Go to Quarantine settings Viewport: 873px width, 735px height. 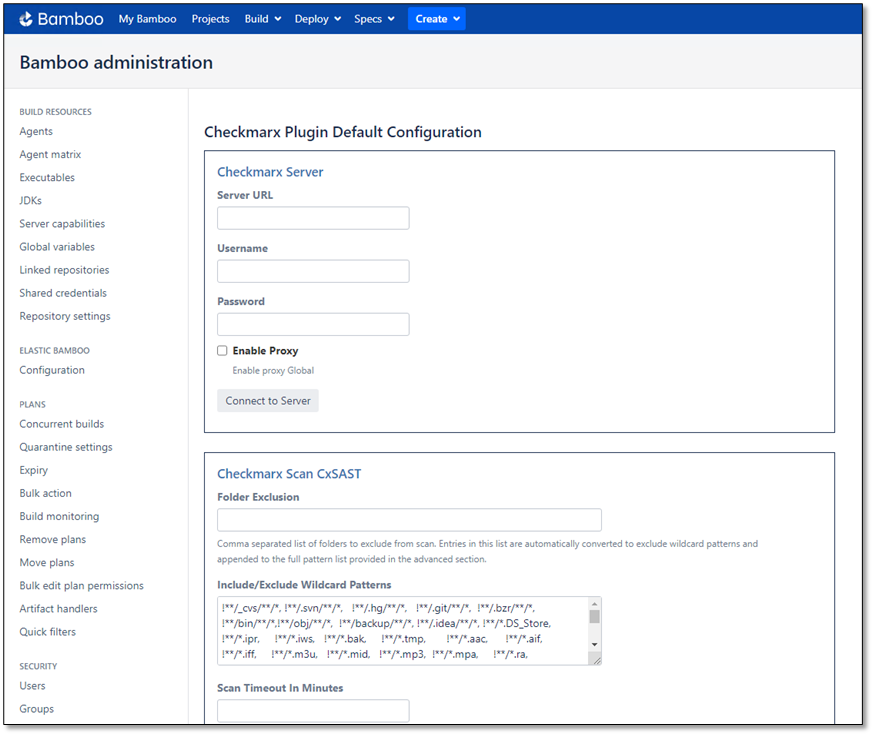pos(66,447)
